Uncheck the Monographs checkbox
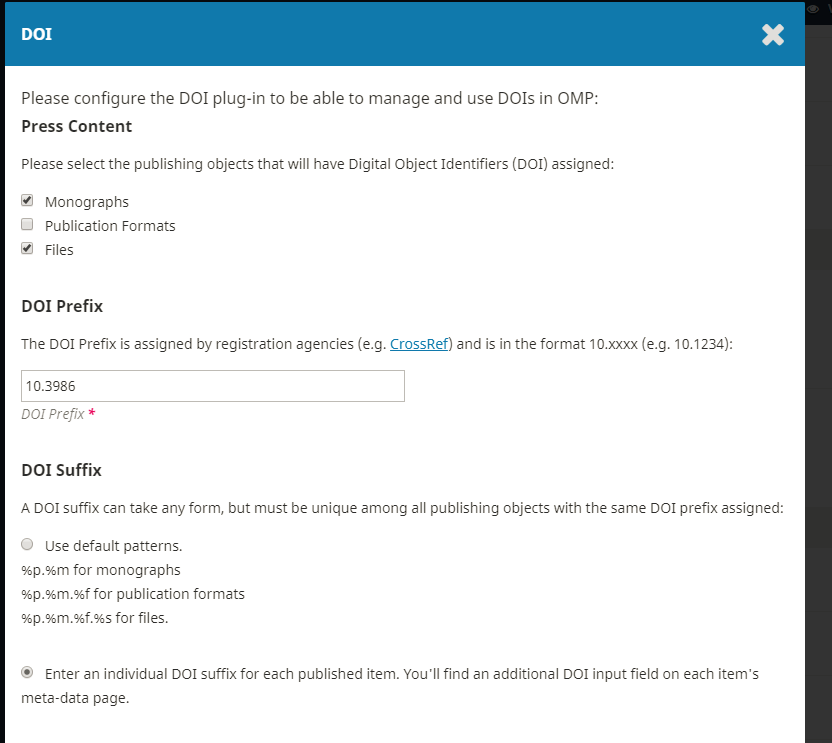The image size is (832, 743). click(27, 200)
